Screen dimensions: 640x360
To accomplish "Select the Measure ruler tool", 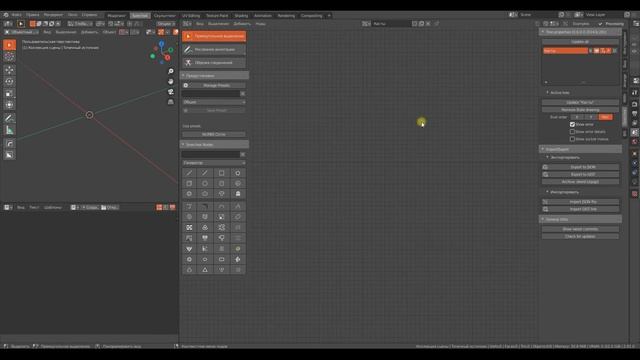I will point(9,130).
